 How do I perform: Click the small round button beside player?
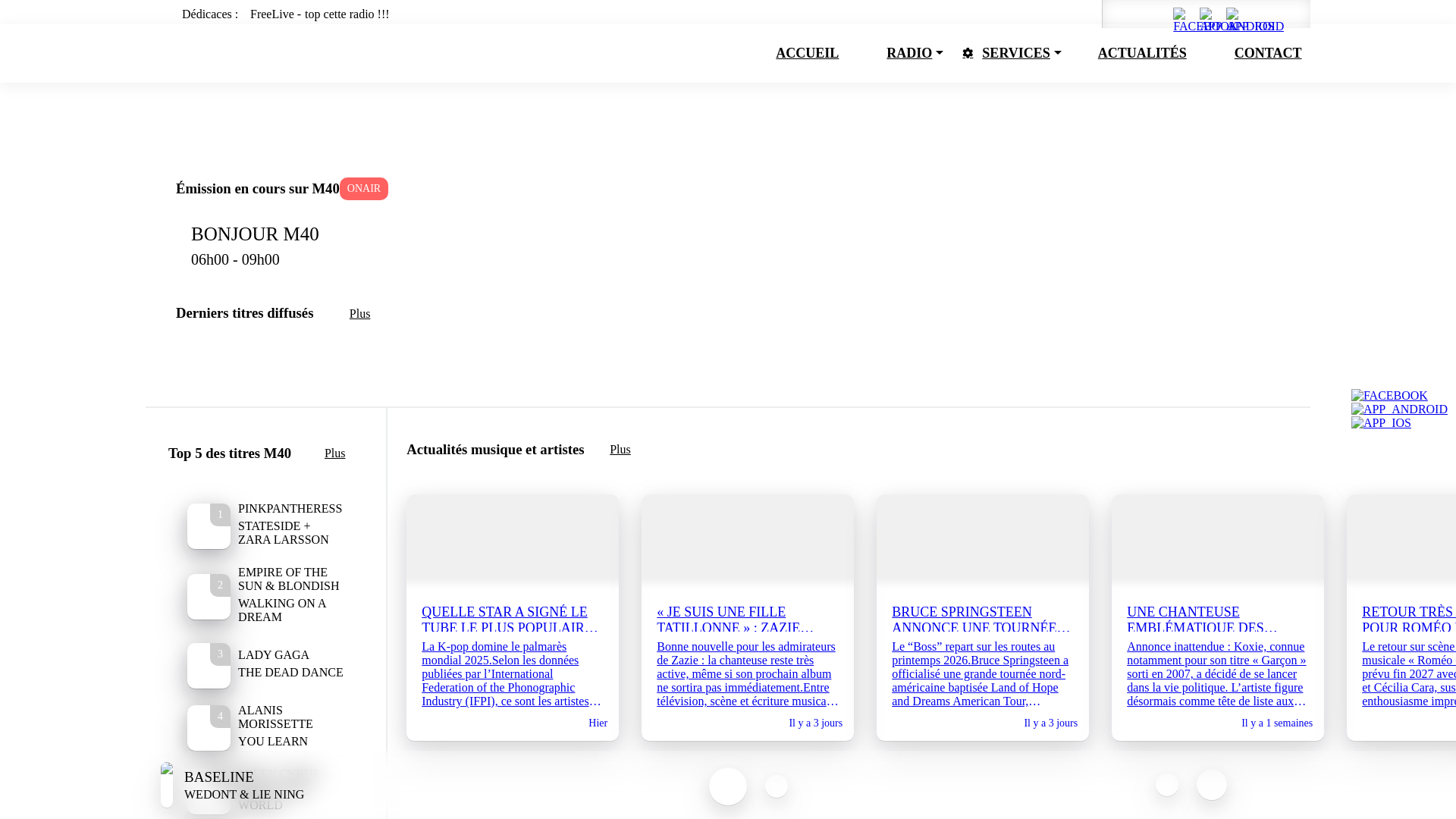[x=776, y=786]
